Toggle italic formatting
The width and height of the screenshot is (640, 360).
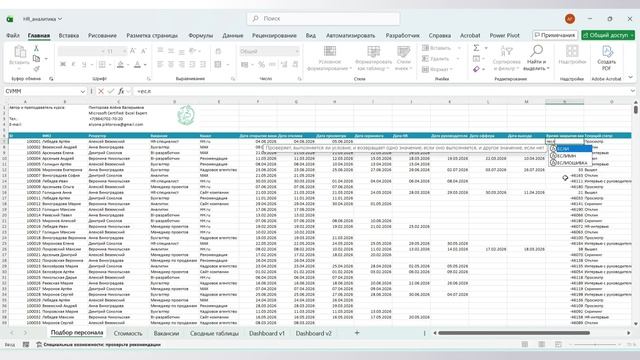click(x=73, y=64)
